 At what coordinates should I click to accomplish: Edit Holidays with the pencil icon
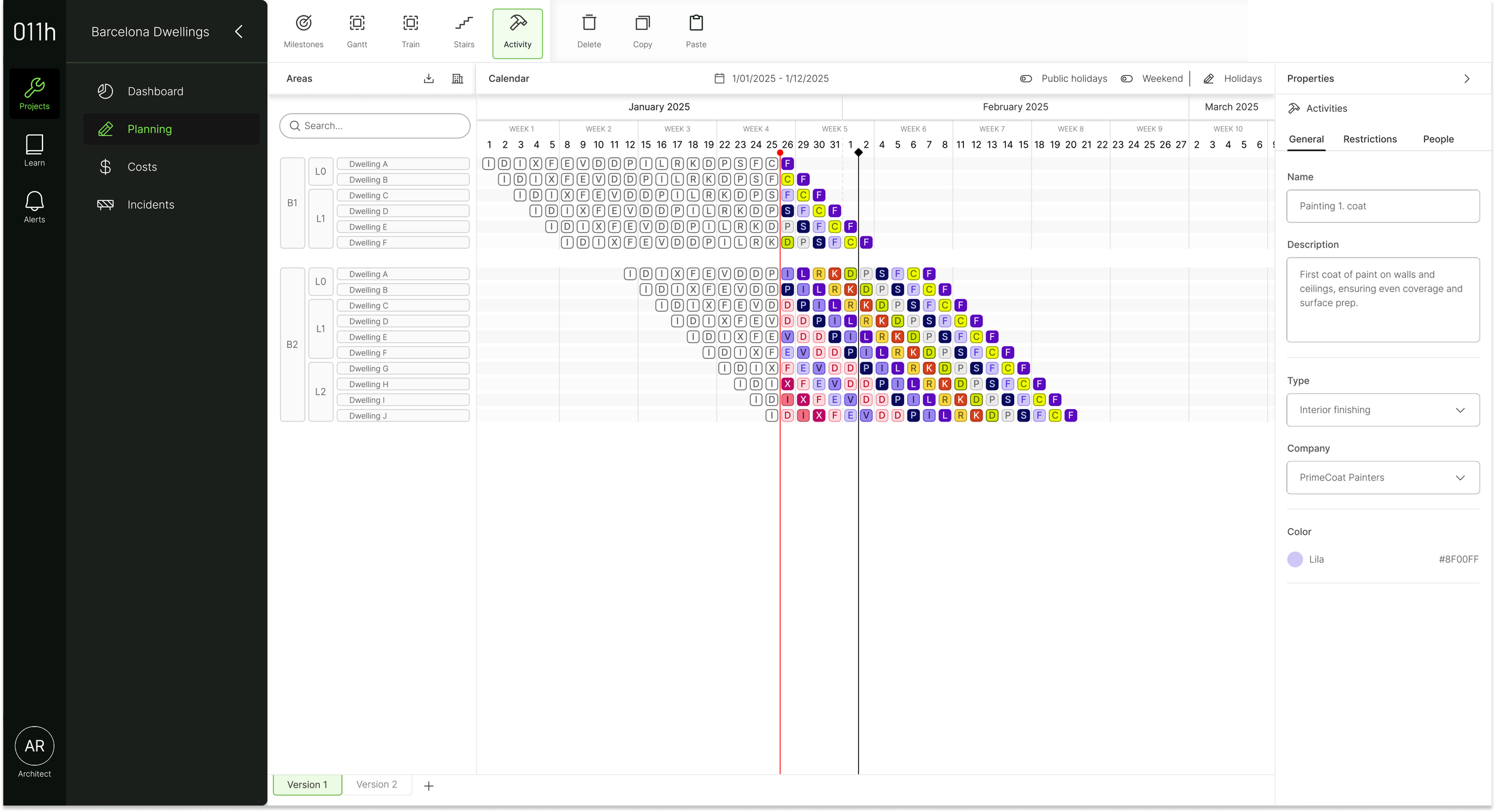pyautogui.click(x=1209, y=78)
